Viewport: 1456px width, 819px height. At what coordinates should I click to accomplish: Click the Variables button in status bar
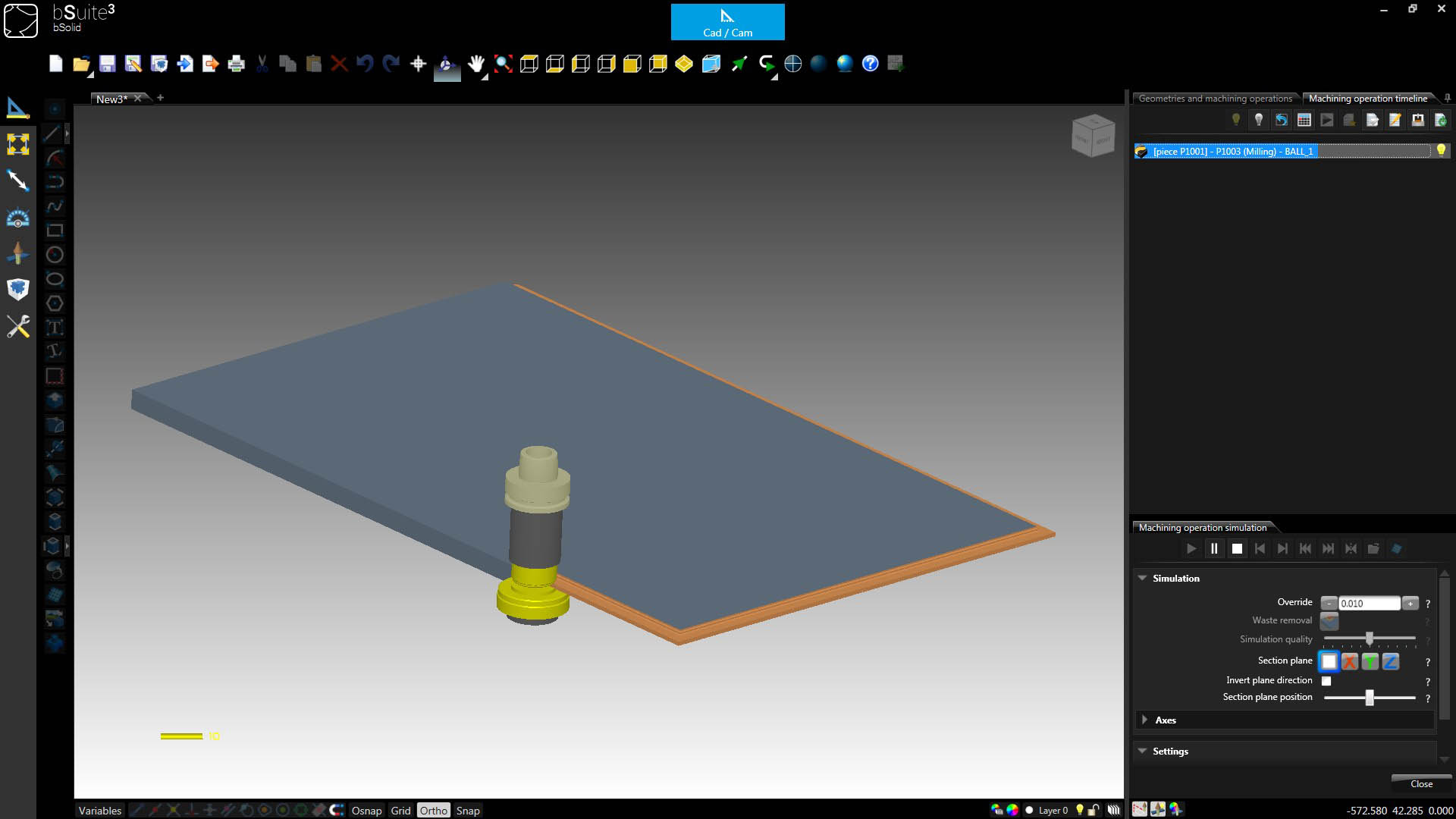[x=99, y=811]
